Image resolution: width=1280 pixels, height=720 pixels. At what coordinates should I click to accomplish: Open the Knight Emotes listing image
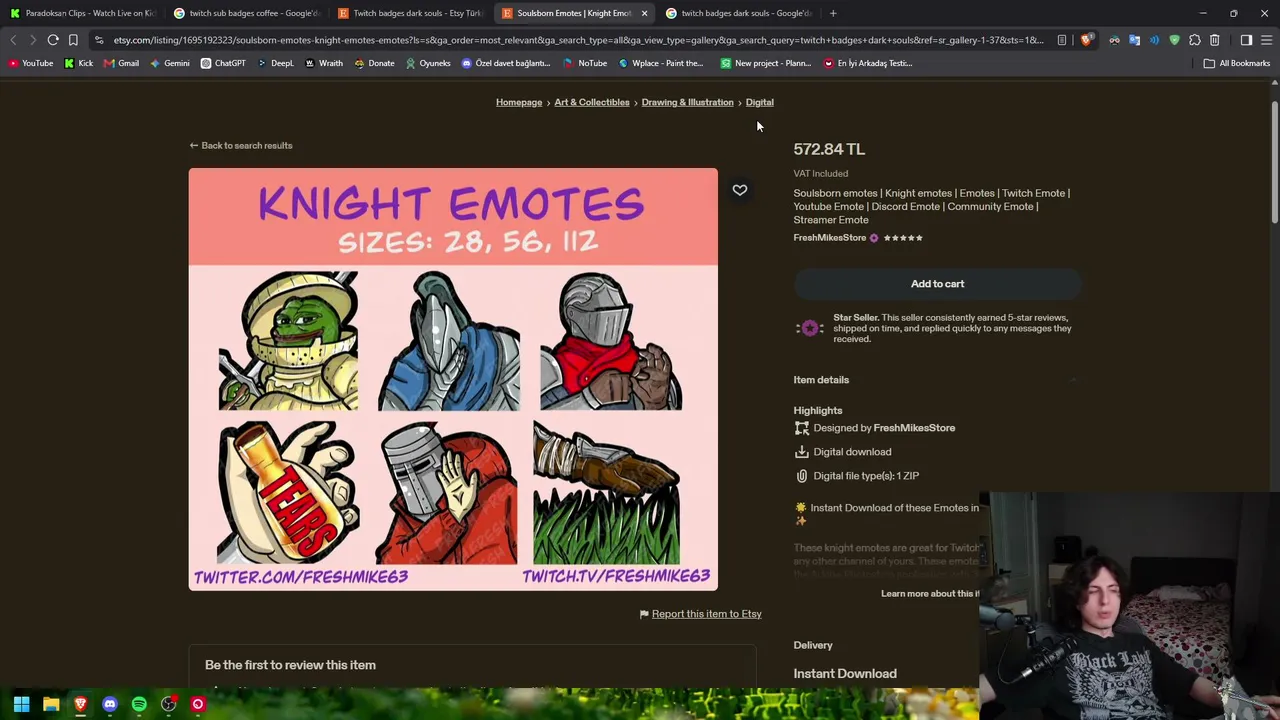pos(453,379)
